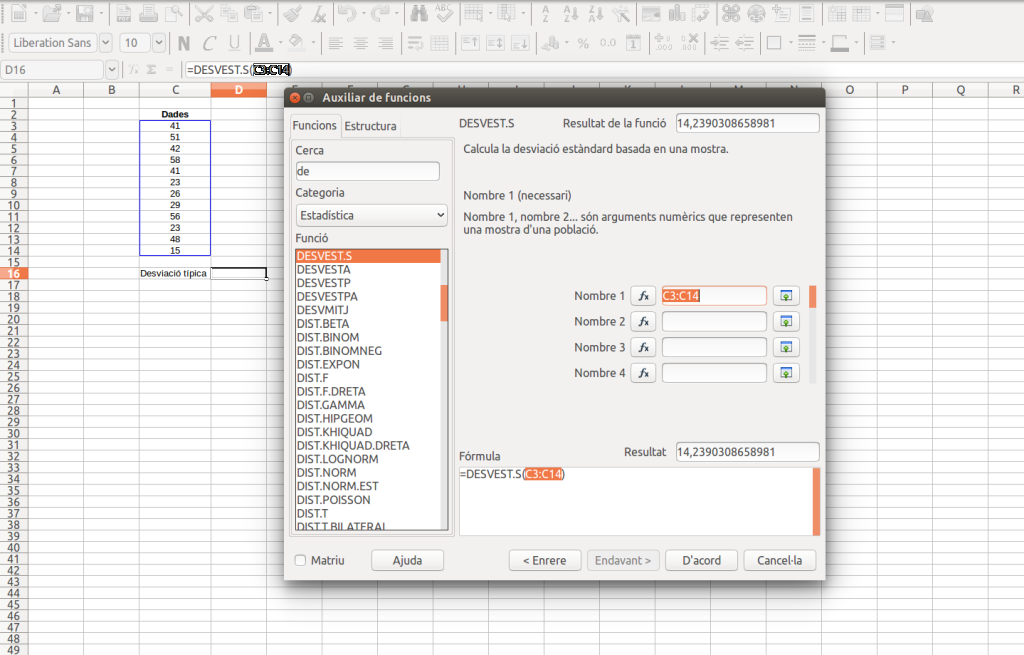This screenshot has height=655, width=1024.
Task: Click the Insert Chart toolbar icon
Action: (x=677, y=14)
